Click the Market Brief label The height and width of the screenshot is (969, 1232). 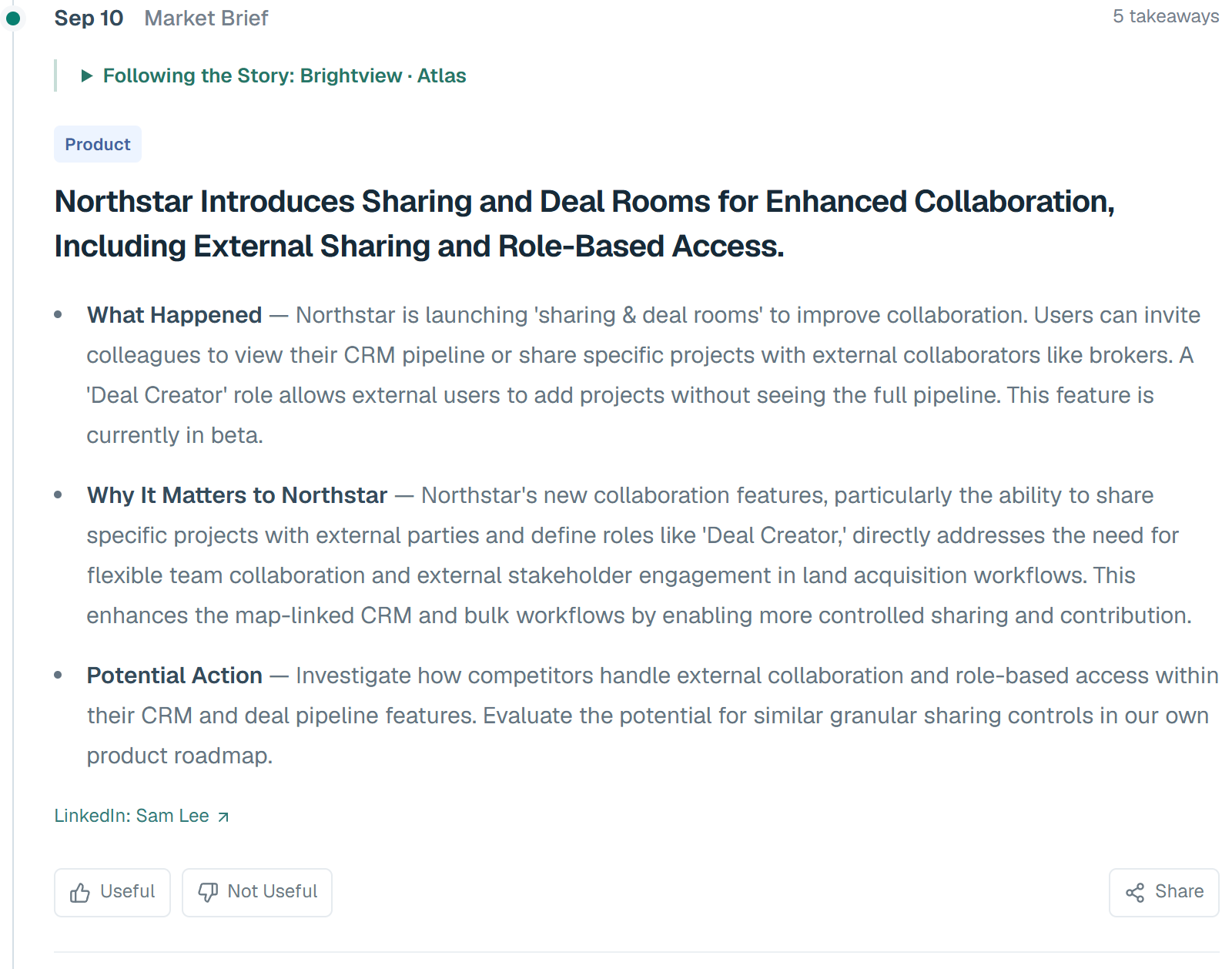click(206, 18)
